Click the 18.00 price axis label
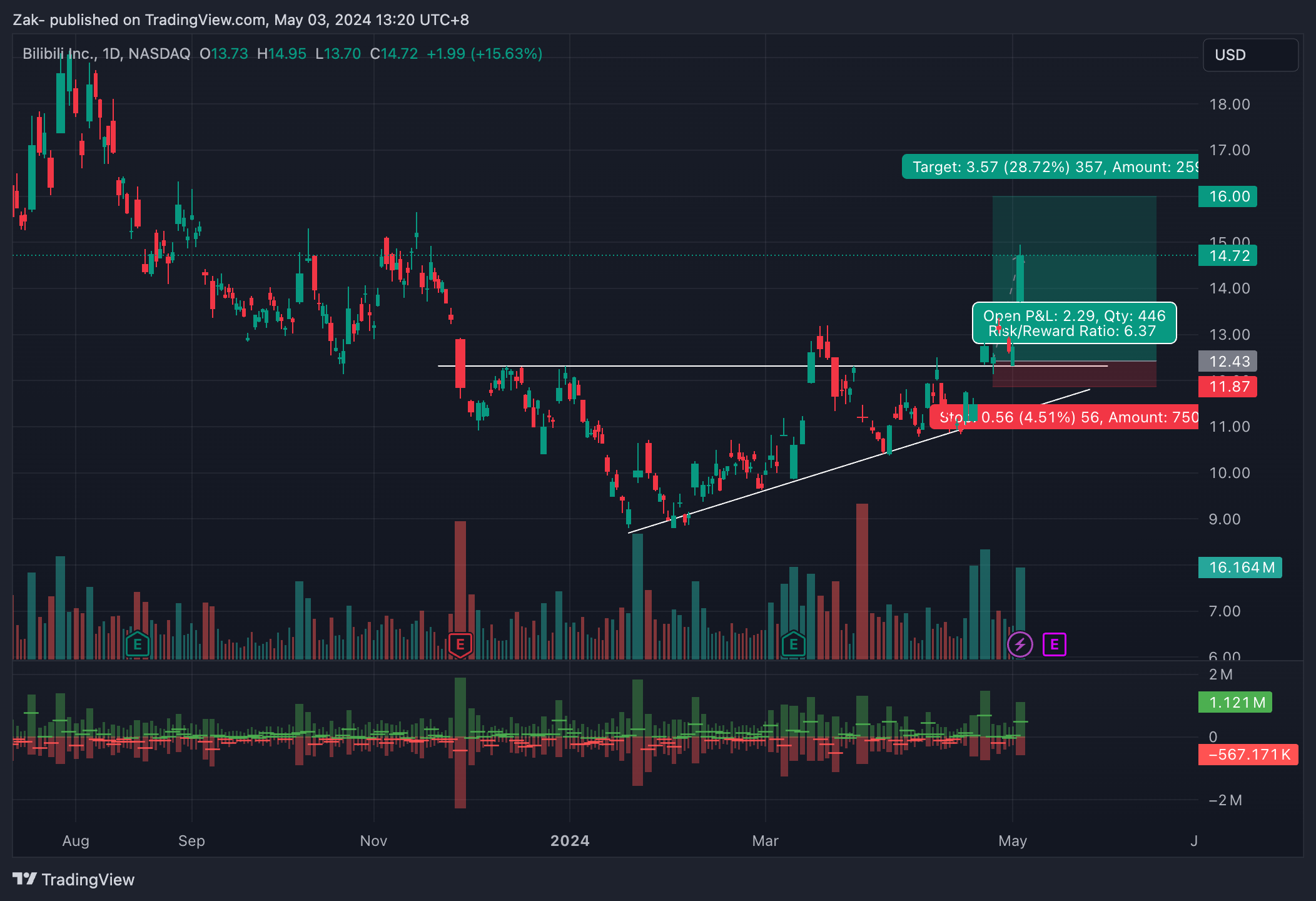The image size is (1316, 901). [1230, 104]
